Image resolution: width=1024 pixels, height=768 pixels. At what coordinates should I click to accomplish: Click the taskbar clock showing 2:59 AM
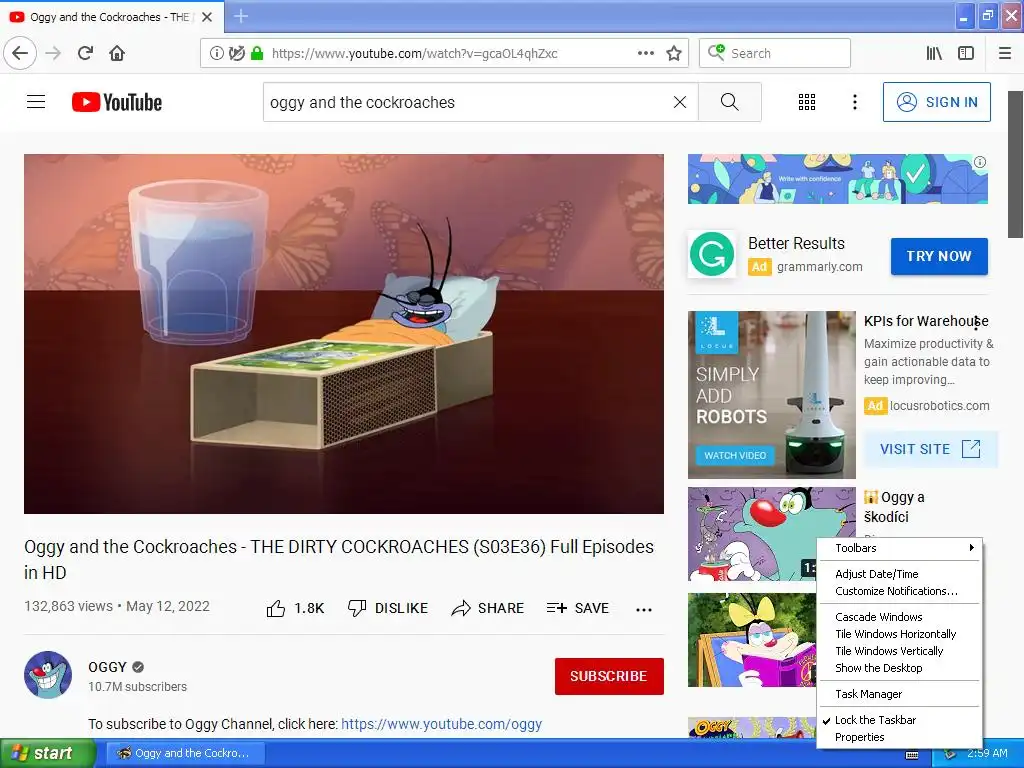click(x=987, y=753)
